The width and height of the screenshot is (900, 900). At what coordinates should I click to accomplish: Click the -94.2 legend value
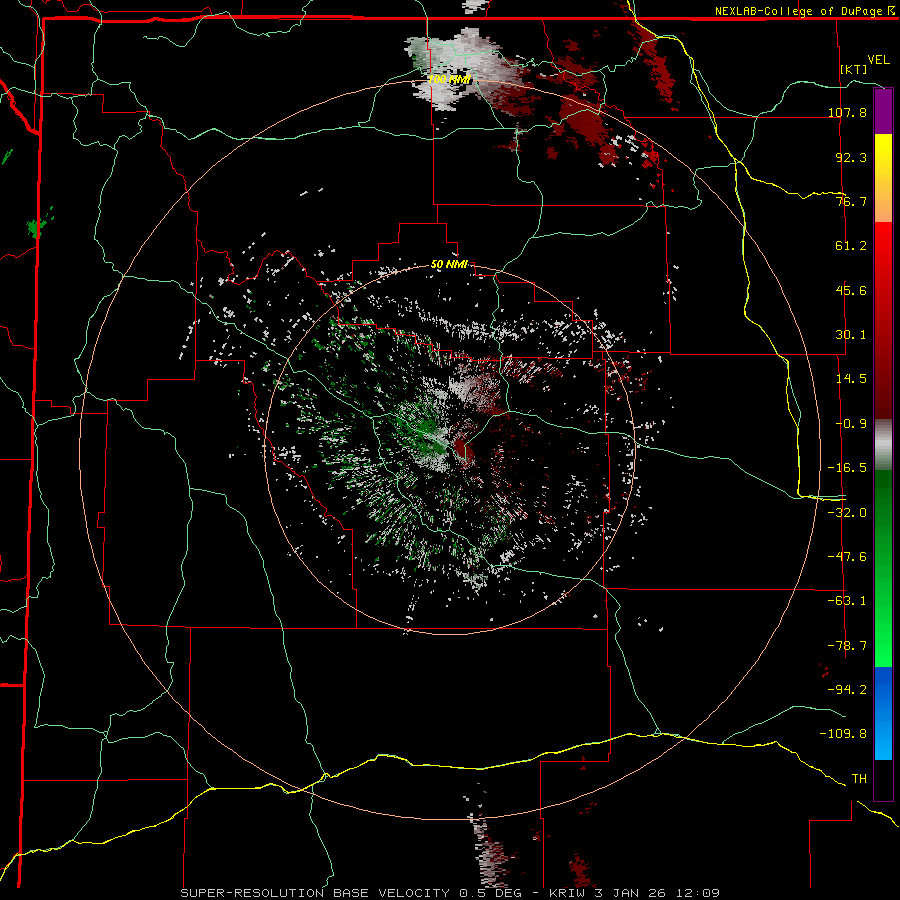coord(847,689)
